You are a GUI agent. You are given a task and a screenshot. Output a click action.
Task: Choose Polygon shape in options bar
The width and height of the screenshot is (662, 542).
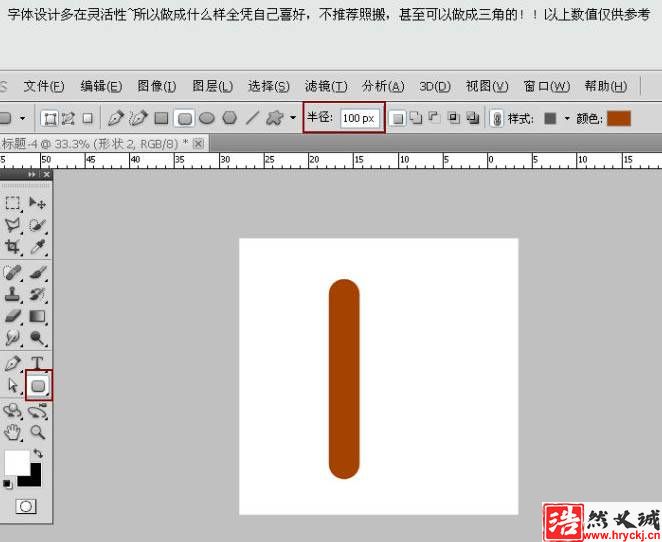coord(230,118)
